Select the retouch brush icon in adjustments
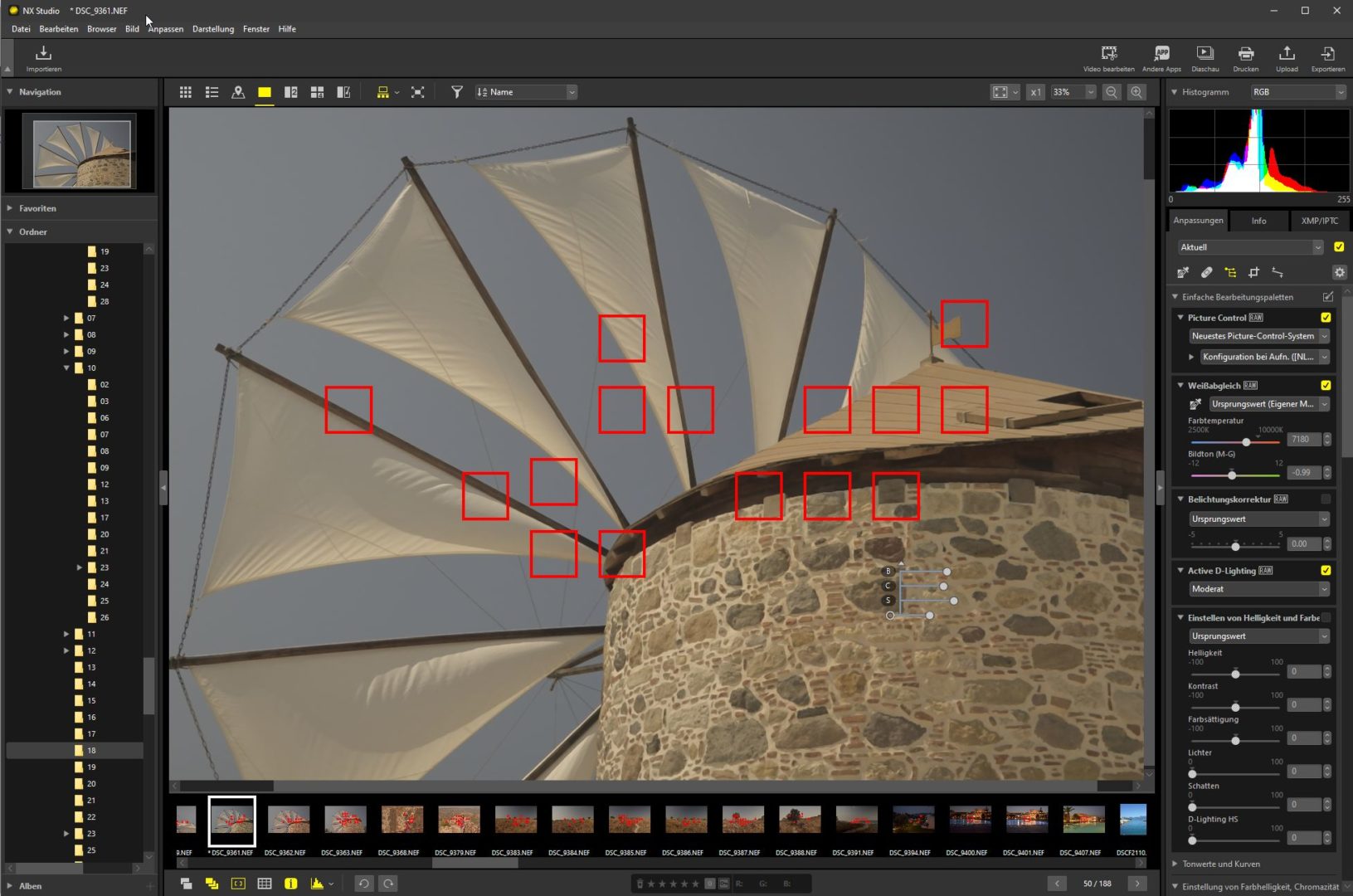 [1207, 271]
